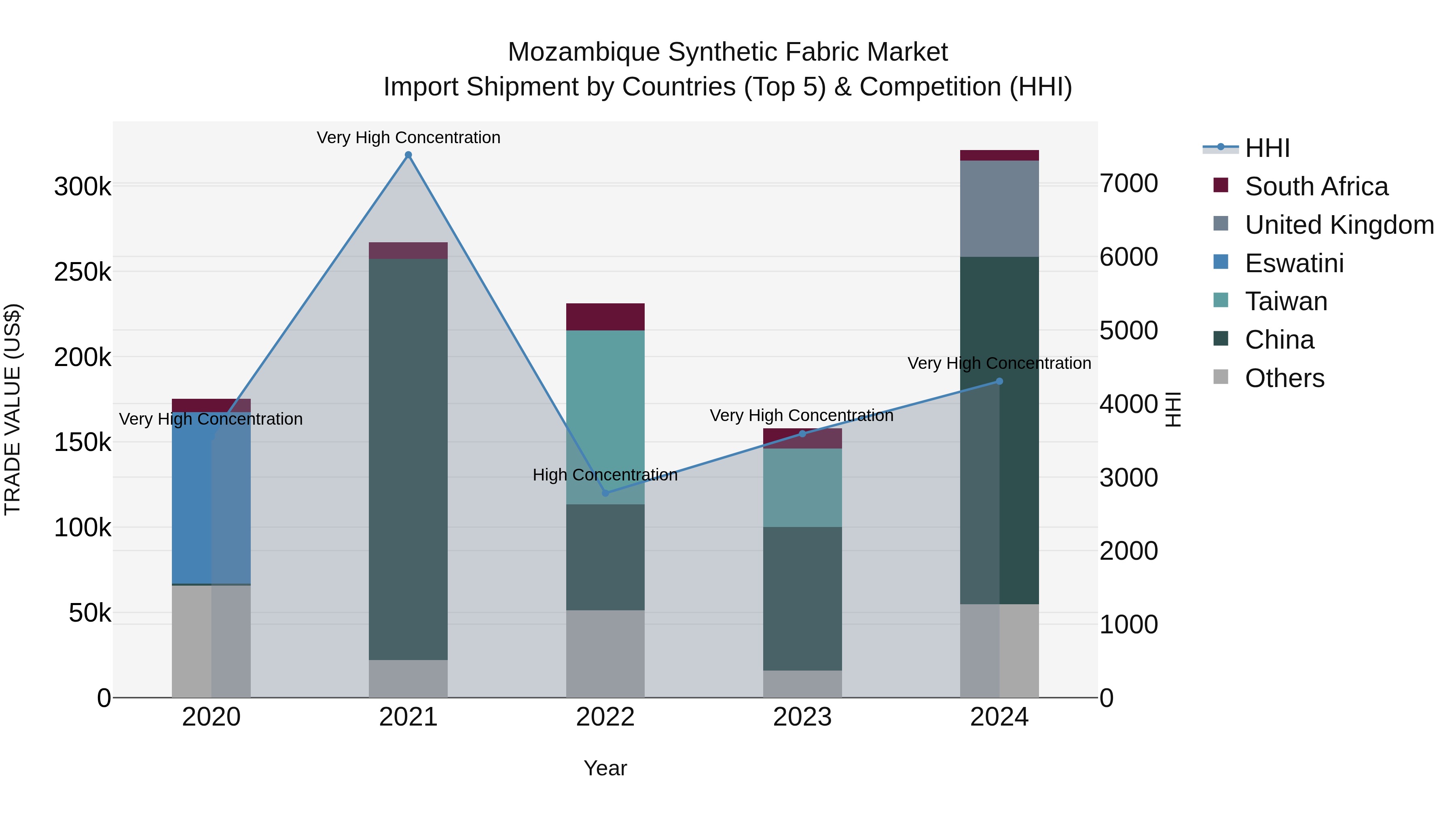Click the 300k left axis tick label
The width and height of the screenshot is (1456, 819).
(x=83, y=186)
